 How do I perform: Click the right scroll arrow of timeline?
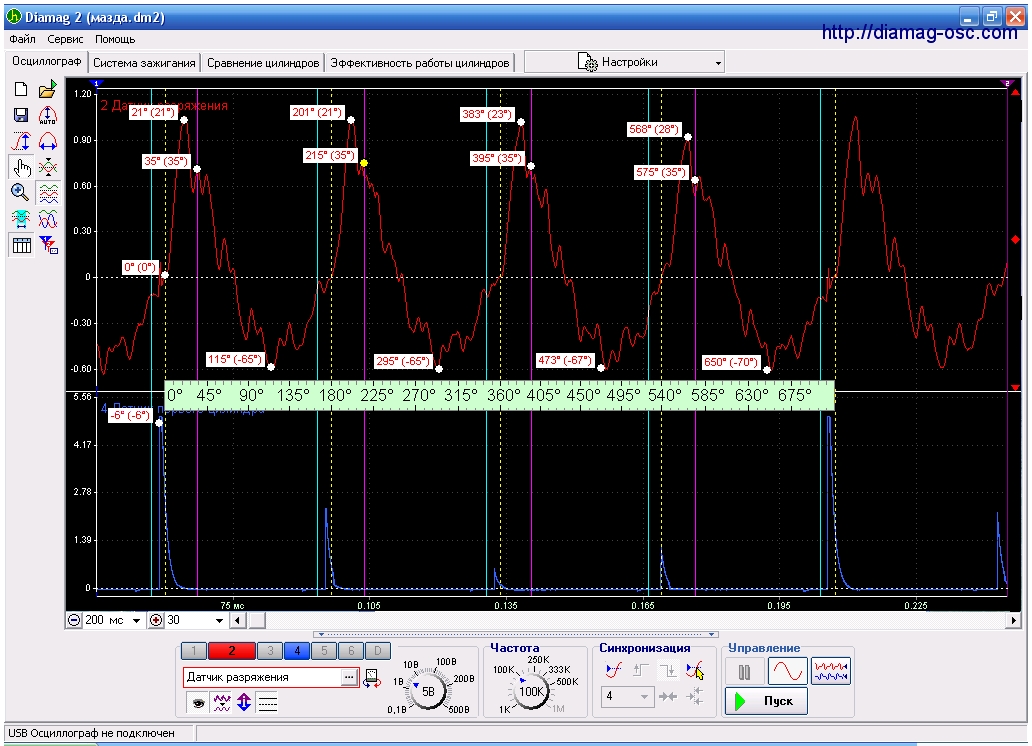(x=1014, y=620)
